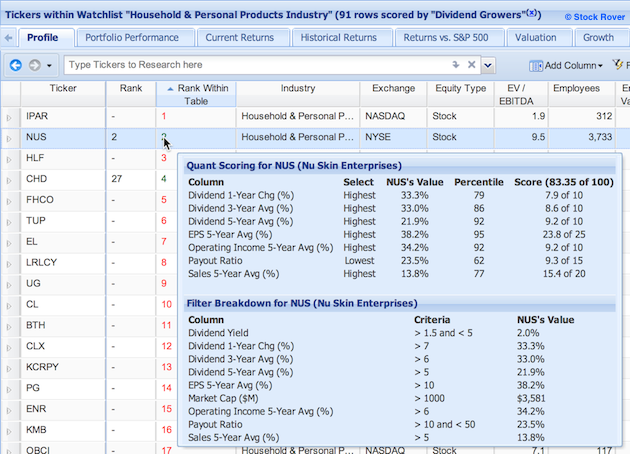Expand the CHD row triangle
The width and height of the screenshot is (630, 454).
tap(9, 180)
